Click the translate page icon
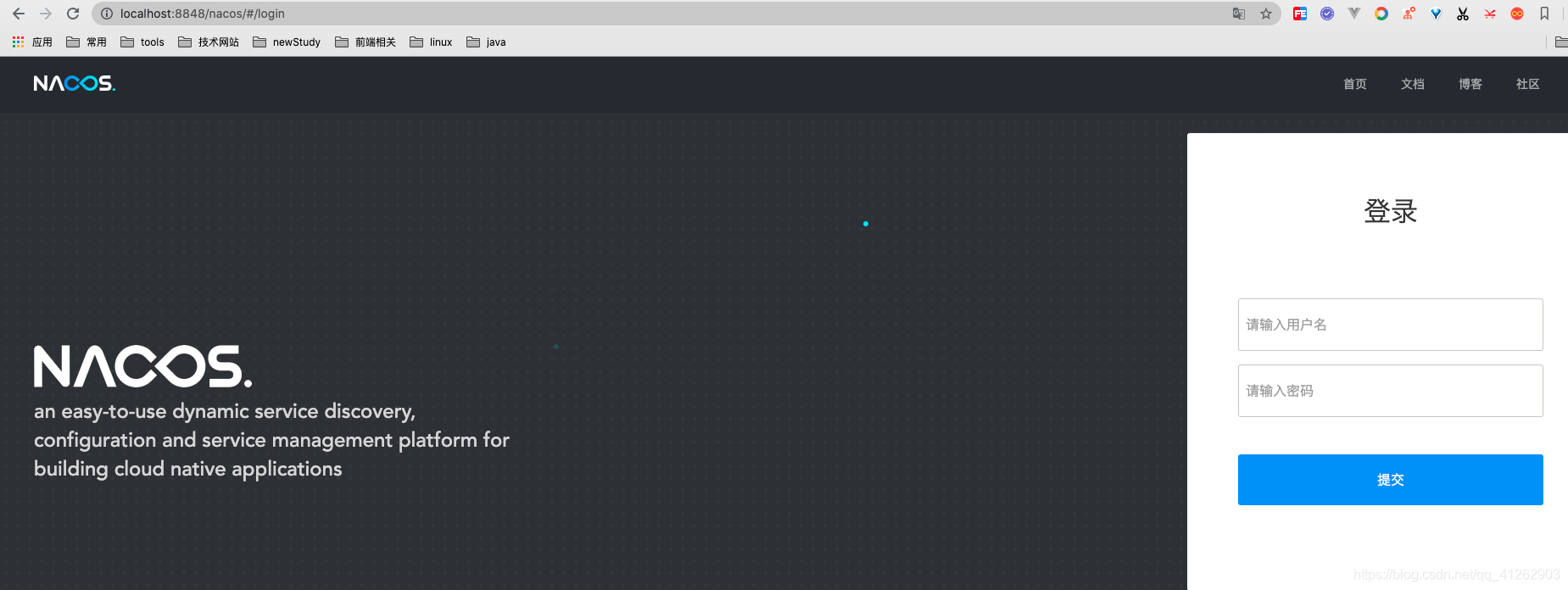This screenshot has height=590, width=1568. (x=1239, y=14)
